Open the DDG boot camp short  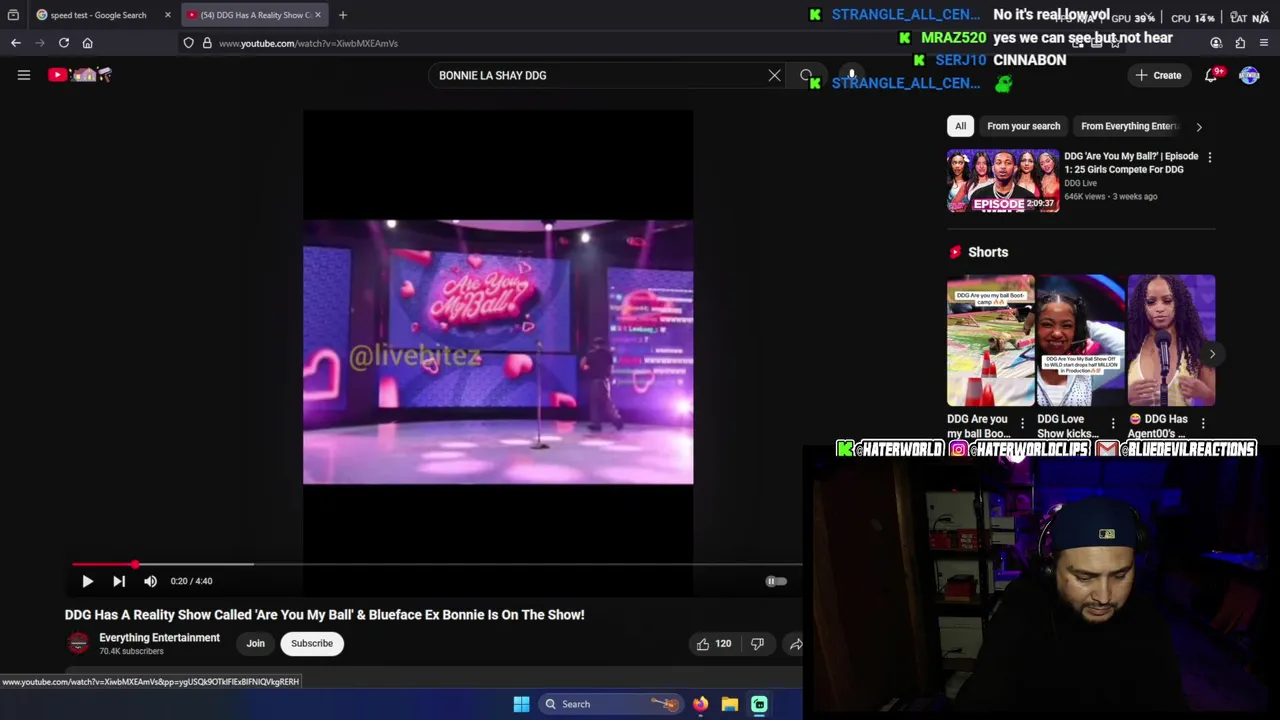coord(990,340)
